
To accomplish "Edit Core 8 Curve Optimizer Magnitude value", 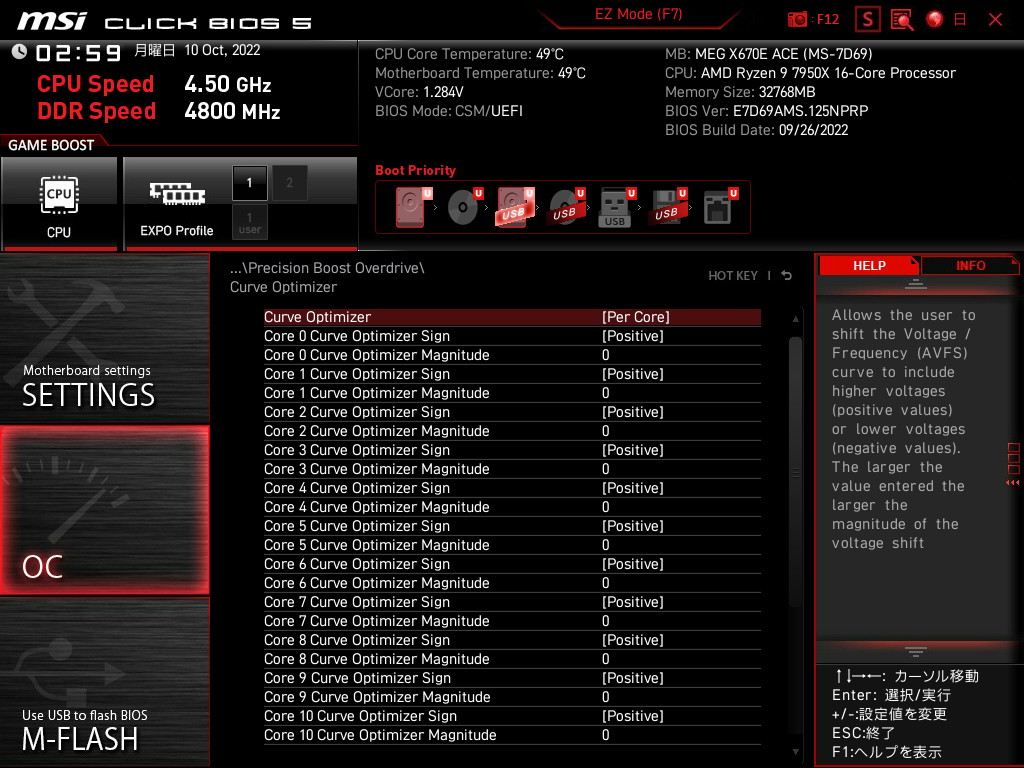I will (605, 659).
